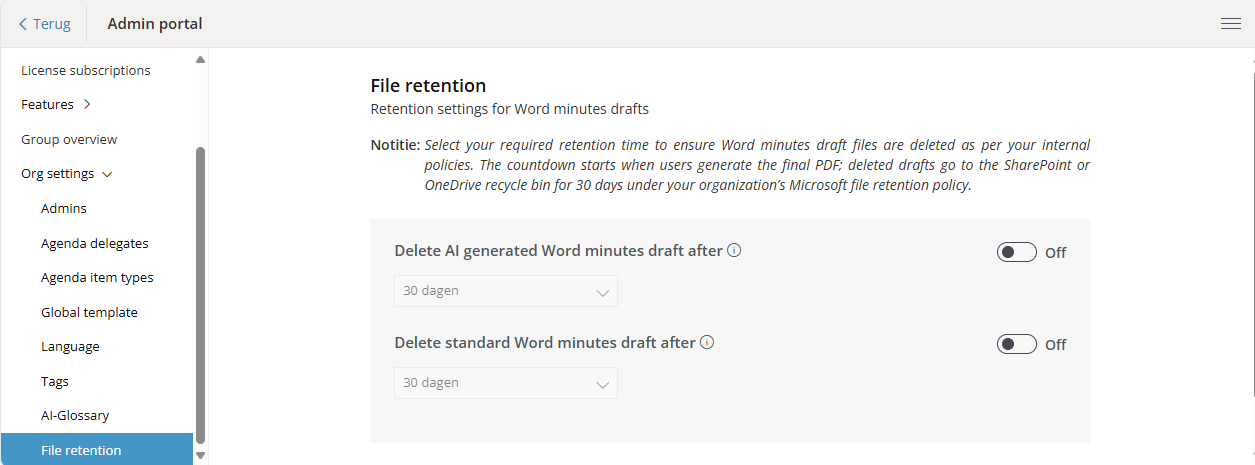Enable AI generated Word draft deletion toggle
The width and height of the screenshot is (1255, 465).
(1016, 252)
